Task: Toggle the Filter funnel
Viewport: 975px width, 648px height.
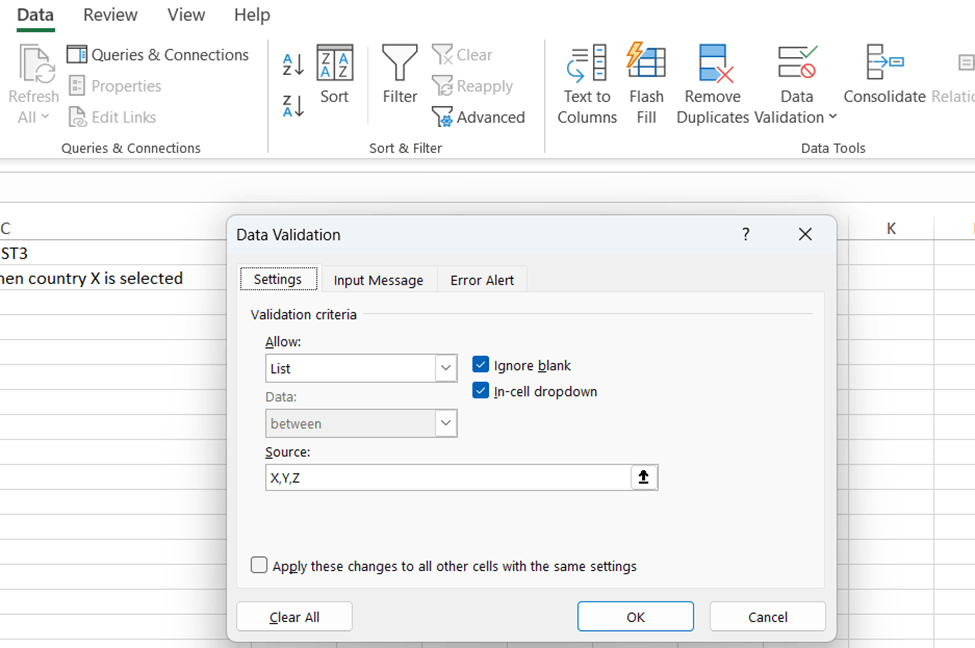Action: point(399,75)
